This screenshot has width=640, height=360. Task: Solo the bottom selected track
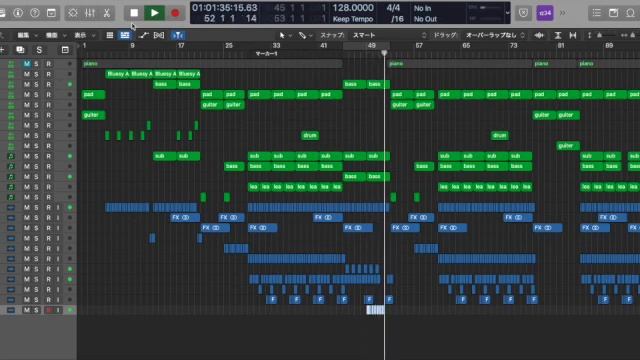point(36,310)
